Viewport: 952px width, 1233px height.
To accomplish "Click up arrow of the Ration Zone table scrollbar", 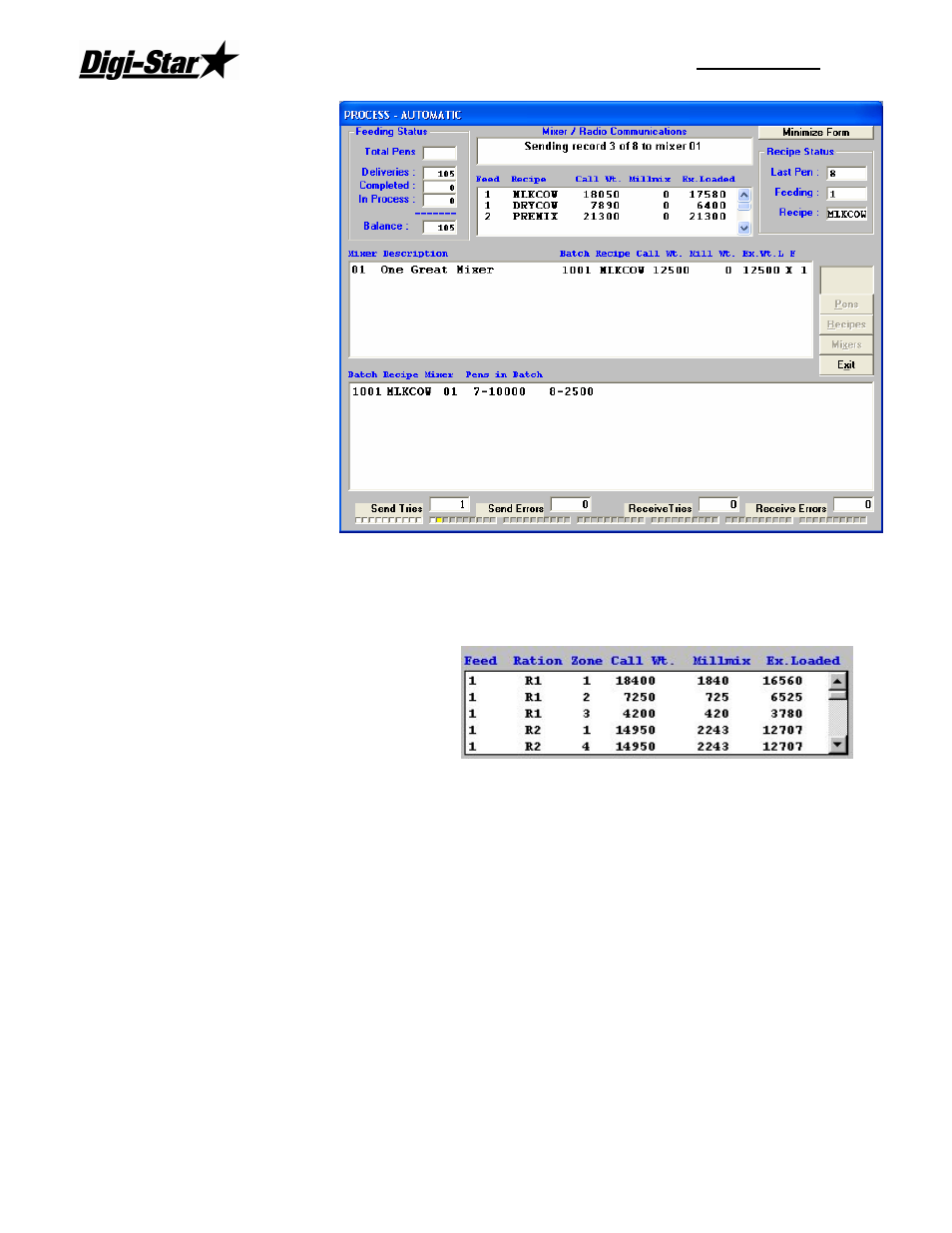I will (838, 680).
